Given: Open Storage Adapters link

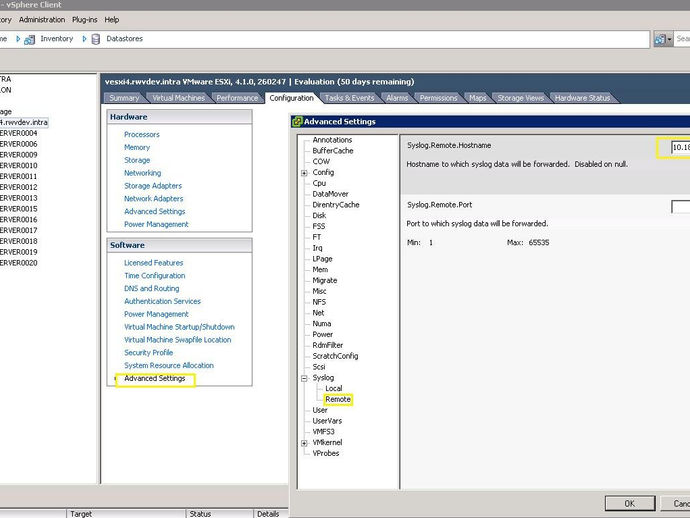Looking at the screenshot, I should click(153, 186).
